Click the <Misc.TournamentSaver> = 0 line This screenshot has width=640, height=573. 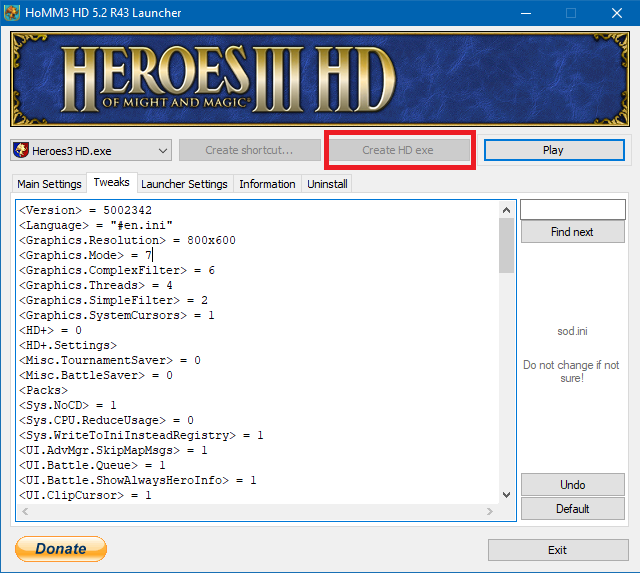click(110, 360)
